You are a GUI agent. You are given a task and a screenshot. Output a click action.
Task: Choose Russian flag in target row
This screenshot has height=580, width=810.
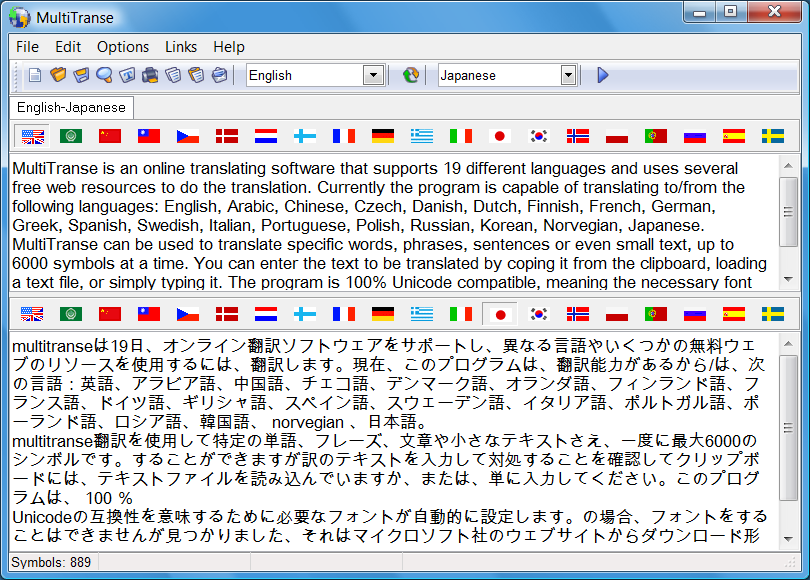point(695,314)
